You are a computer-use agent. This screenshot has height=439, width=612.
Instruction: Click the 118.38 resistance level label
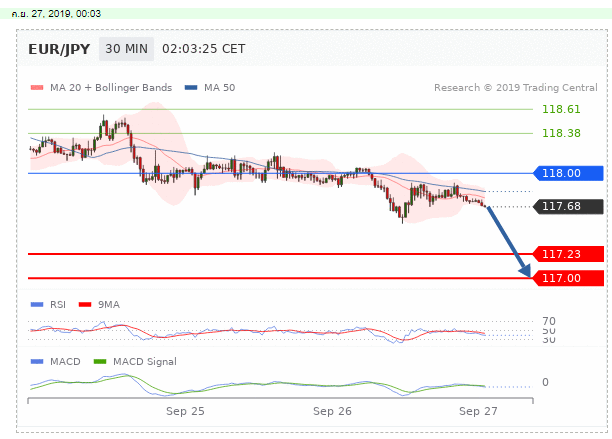561,133
